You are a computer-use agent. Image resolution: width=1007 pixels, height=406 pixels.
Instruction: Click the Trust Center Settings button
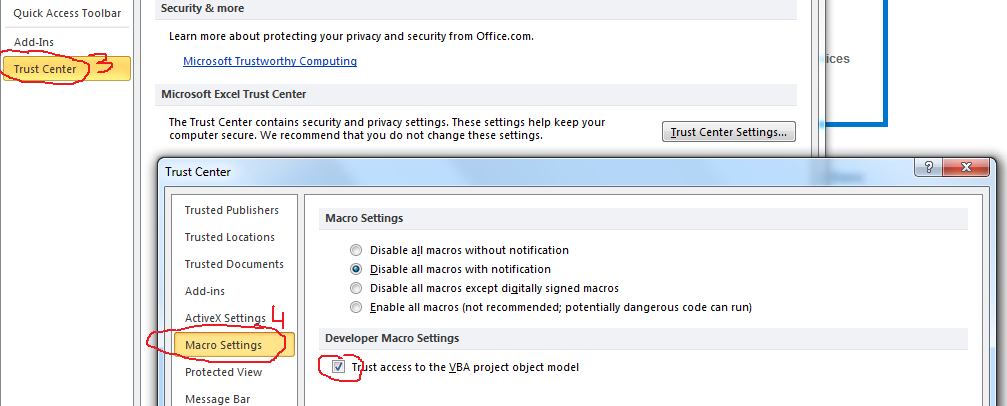tap(729, 132)
